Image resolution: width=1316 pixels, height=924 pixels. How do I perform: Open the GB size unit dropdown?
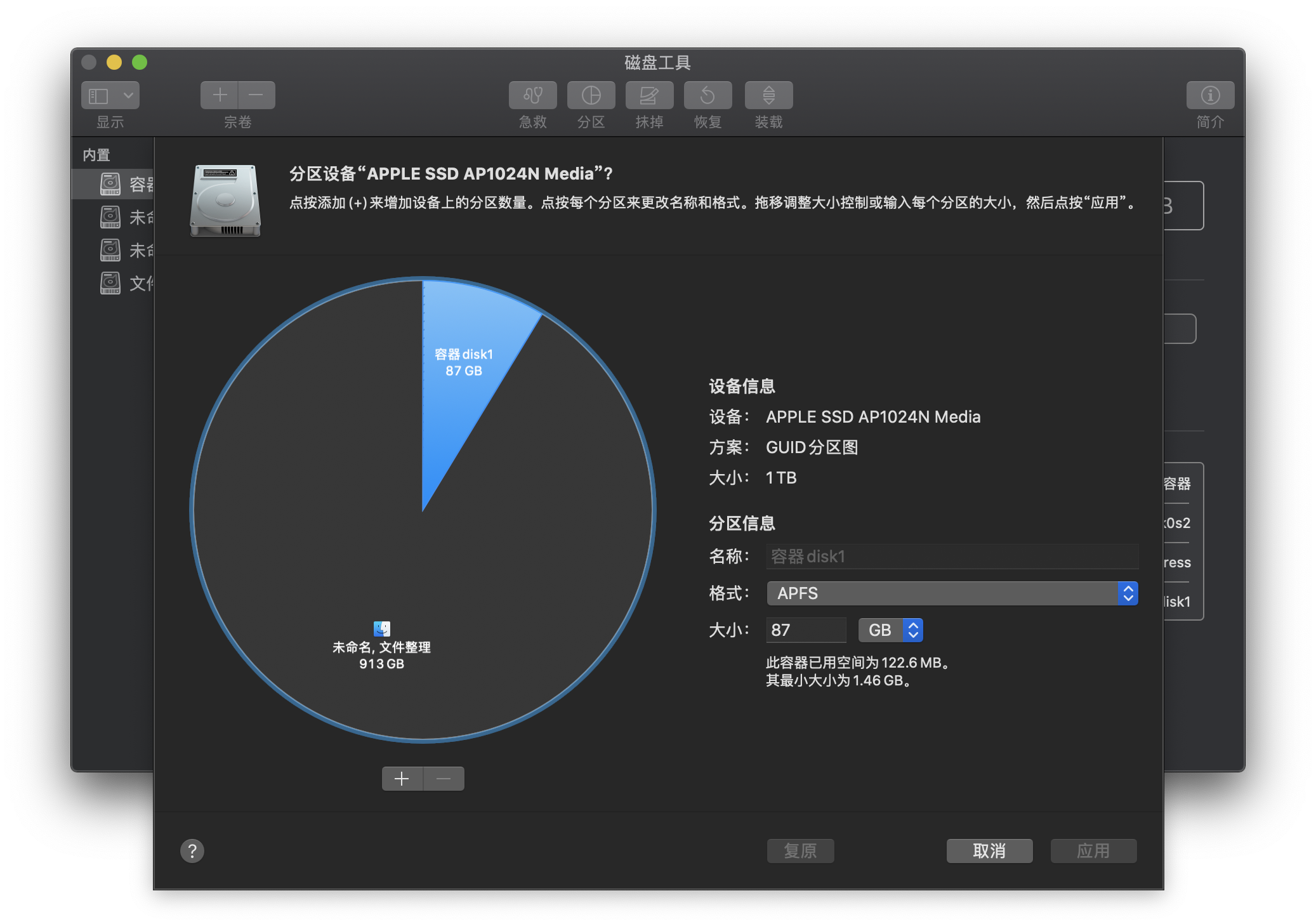coord(890,630)
